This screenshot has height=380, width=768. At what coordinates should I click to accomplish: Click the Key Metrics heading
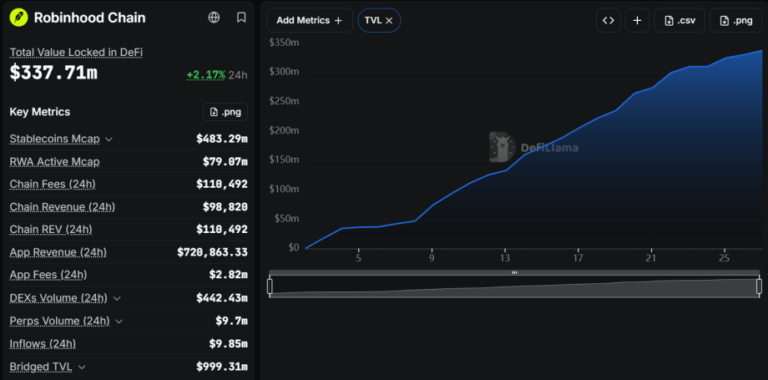click(x=40, y=112)
